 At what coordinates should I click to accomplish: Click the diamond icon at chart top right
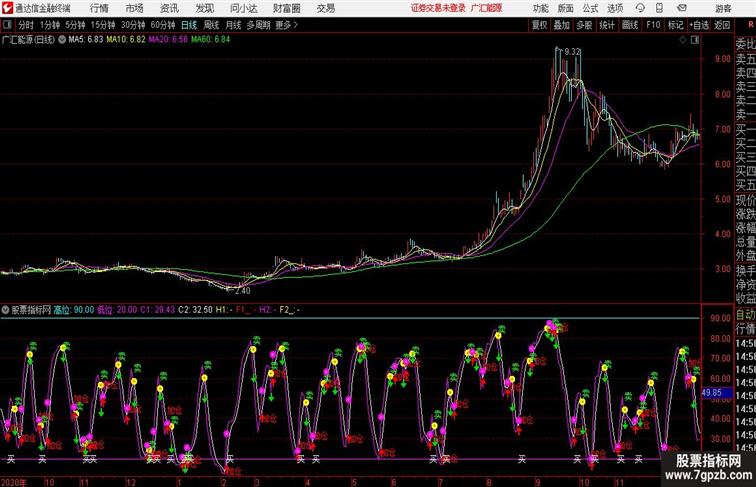[683, 40]
